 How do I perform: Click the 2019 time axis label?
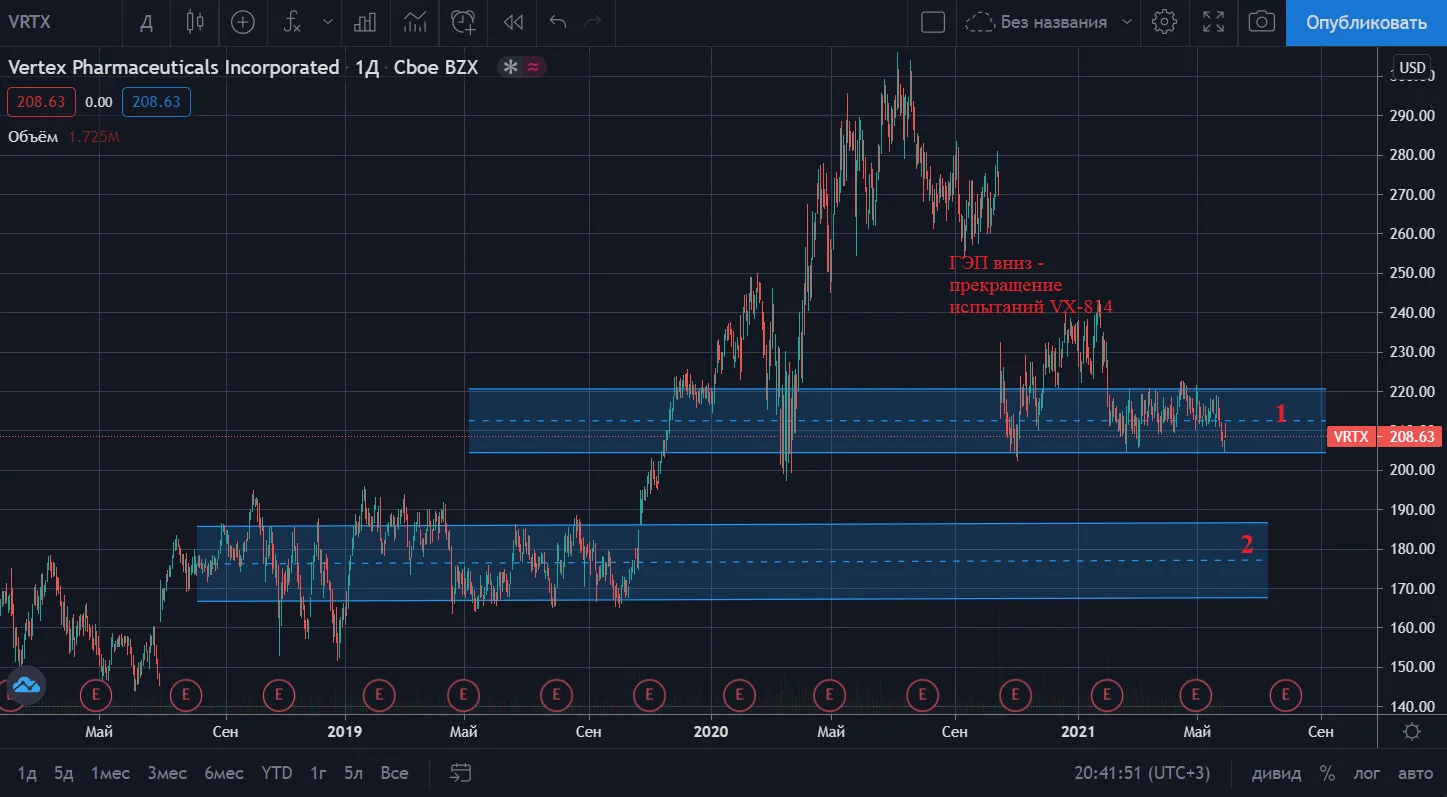(344, 731)
